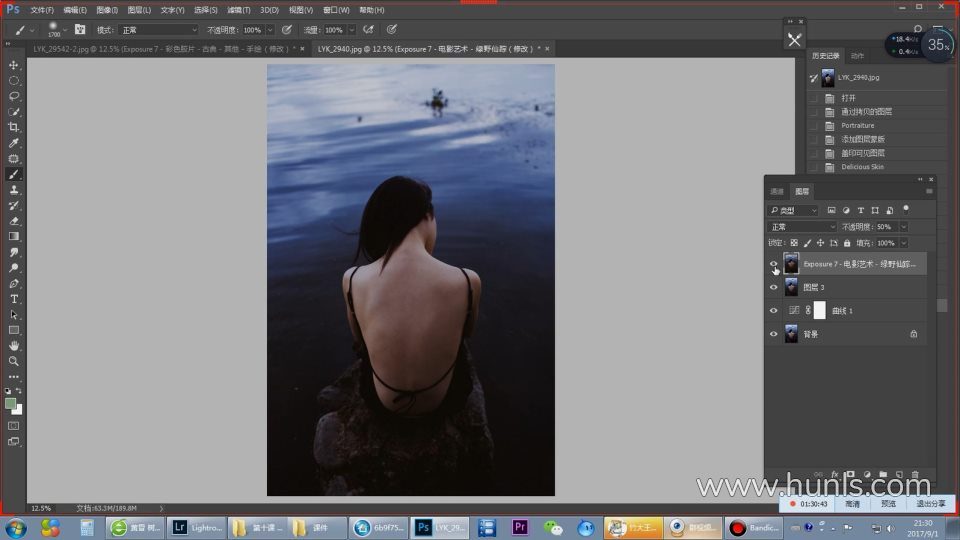Open layer blend mode 正常 dropdown
This screenshot has width=960, height=540.
tap(802, 227)
